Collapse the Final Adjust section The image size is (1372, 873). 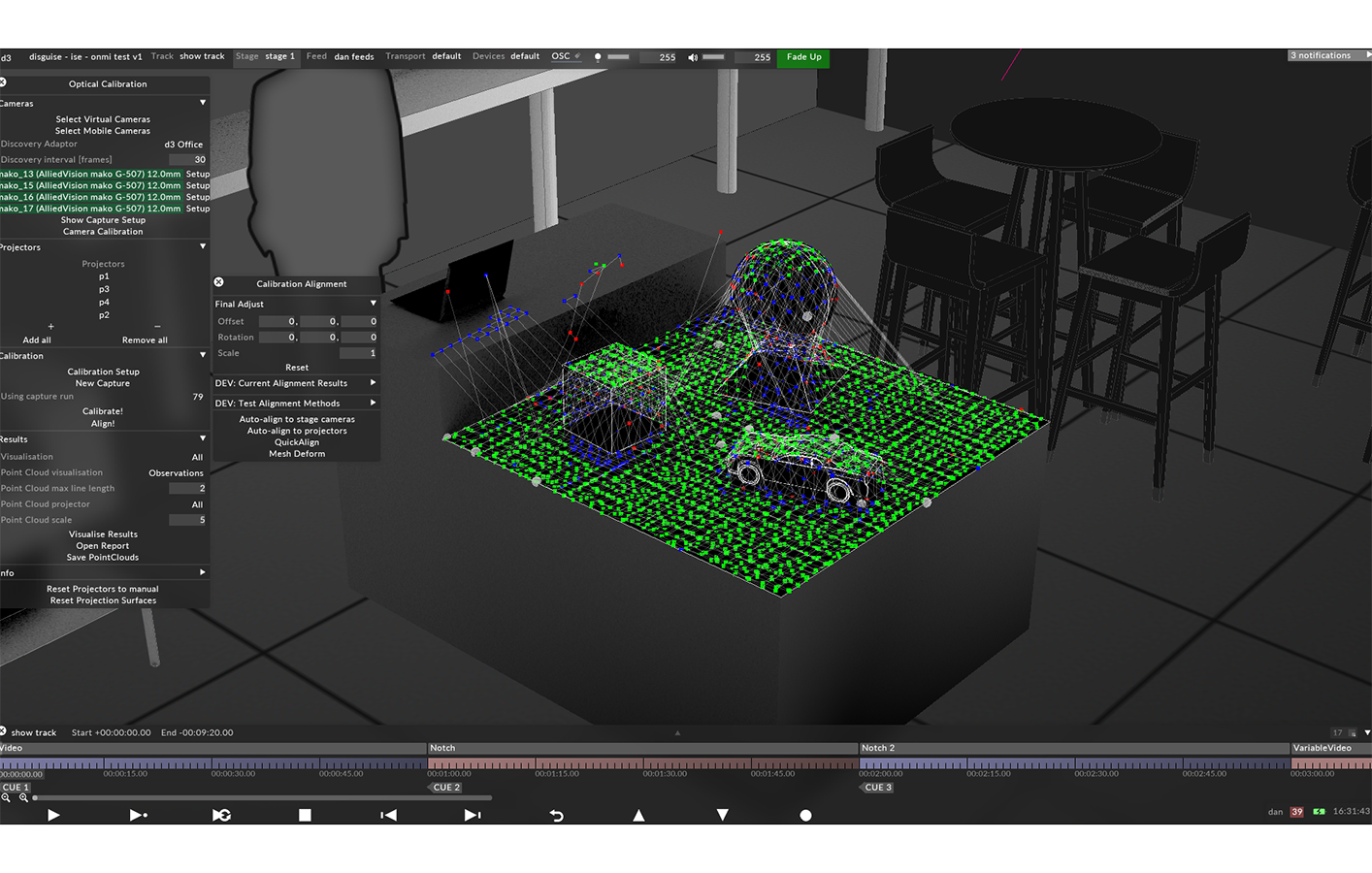(x=374, y=304)
